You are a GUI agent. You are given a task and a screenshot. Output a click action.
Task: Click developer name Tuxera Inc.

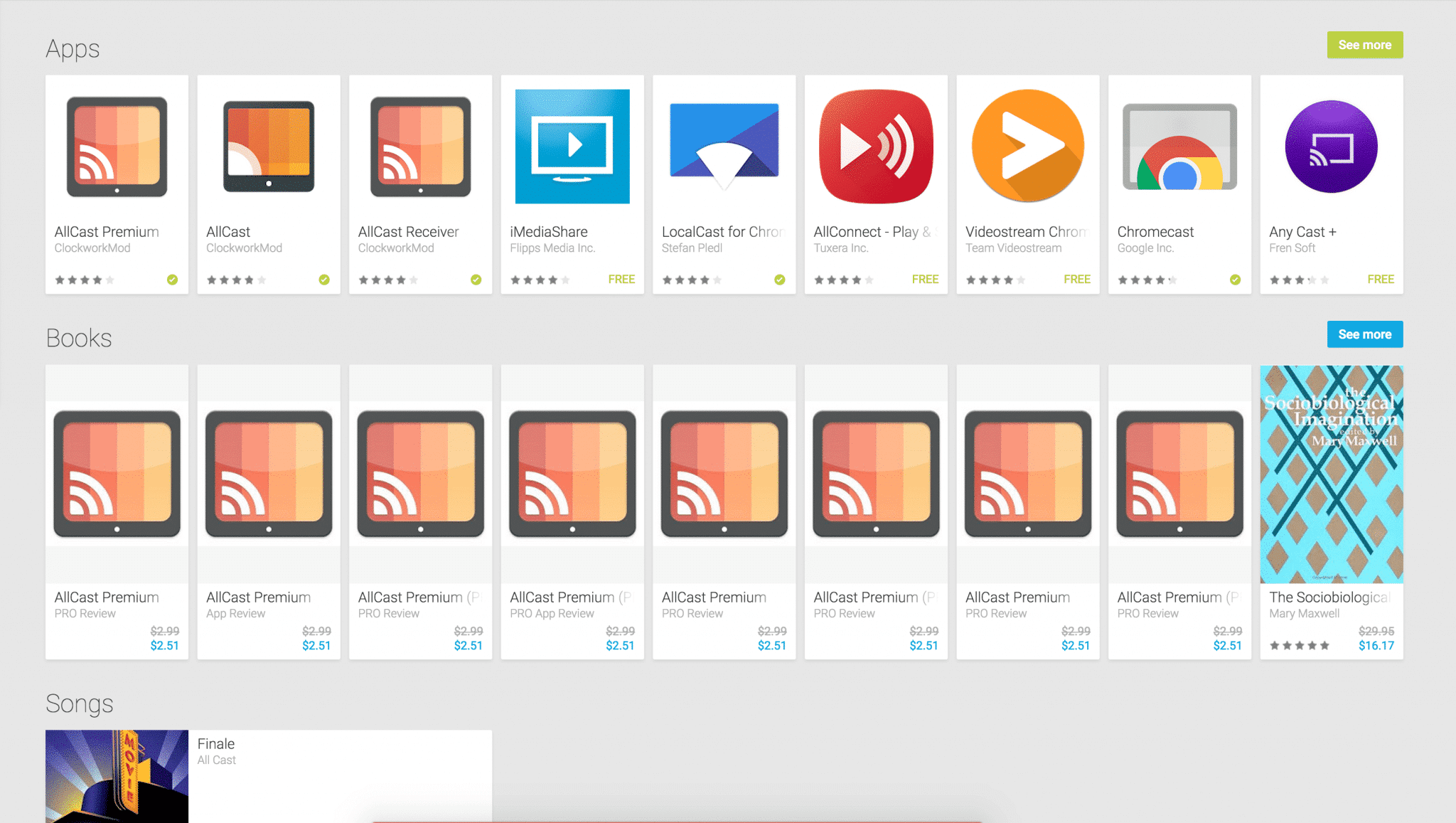[x=841, y=248]
